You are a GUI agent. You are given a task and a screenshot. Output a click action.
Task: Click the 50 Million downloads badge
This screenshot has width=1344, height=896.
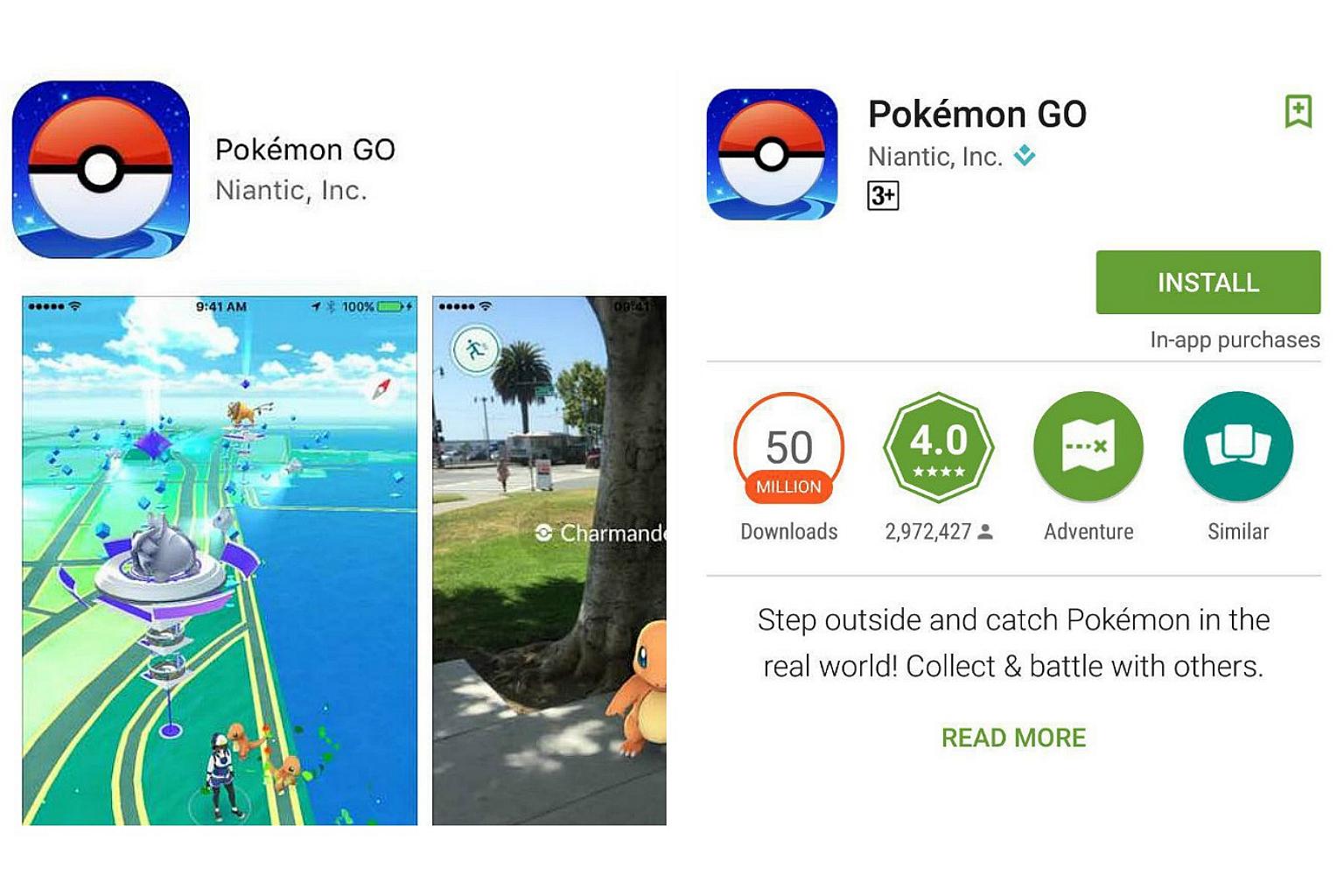[788, 447]
